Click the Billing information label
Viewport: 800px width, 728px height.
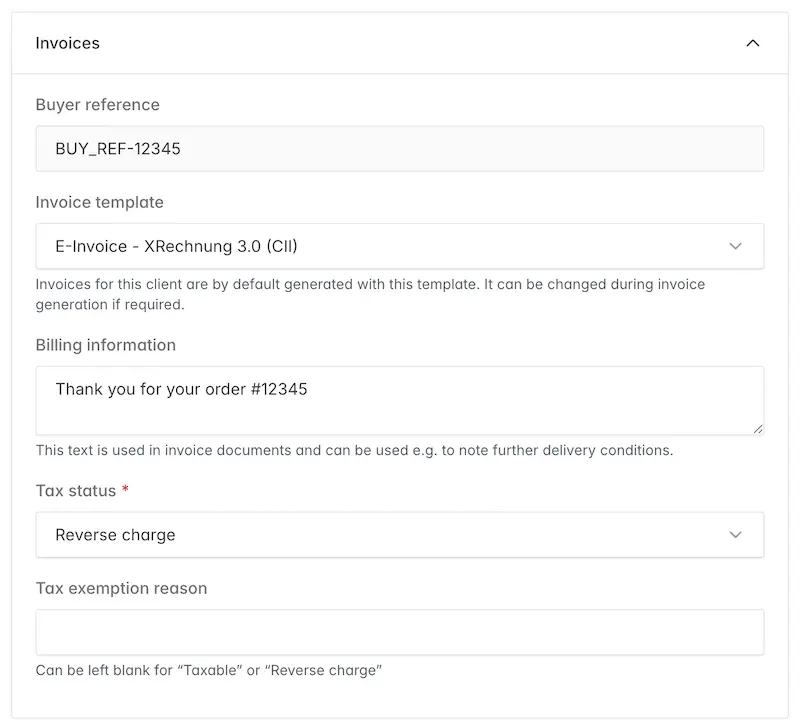(105, 345)
